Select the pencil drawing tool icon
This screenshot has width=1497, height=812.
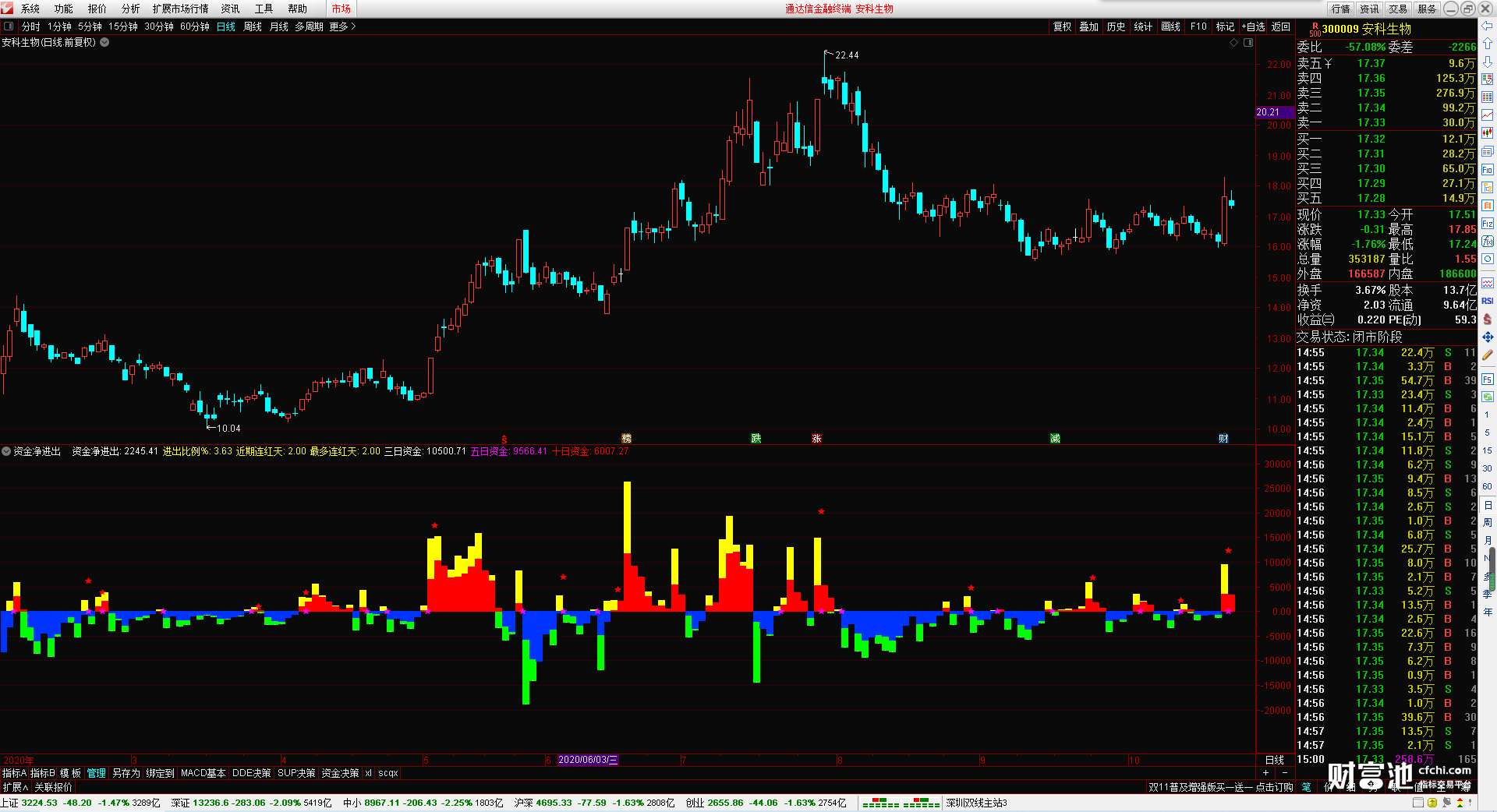point(1488,355)
